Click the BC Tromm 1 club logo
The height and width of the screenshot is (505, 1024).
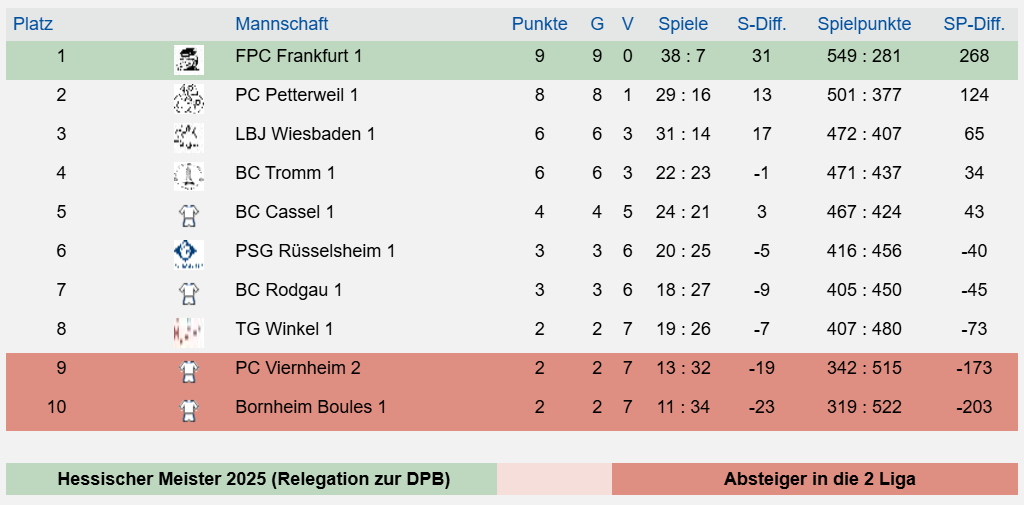pos(188,175)
